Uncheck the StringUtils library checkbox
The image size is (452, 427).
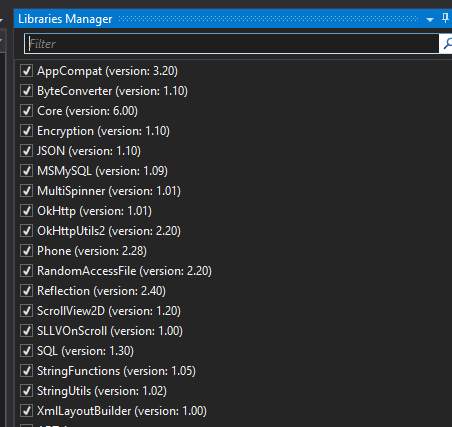26,391
